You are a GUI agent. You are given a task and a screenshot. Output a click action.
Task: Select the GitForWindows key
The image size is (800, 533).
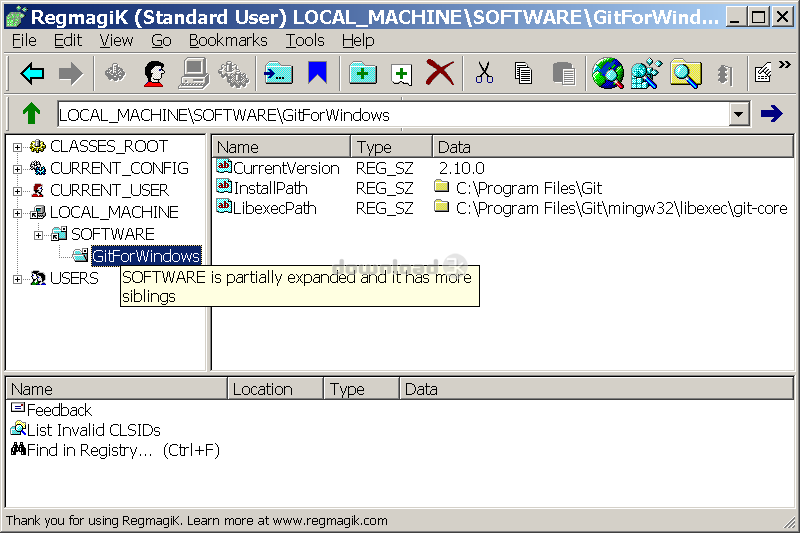pos(146,256)
